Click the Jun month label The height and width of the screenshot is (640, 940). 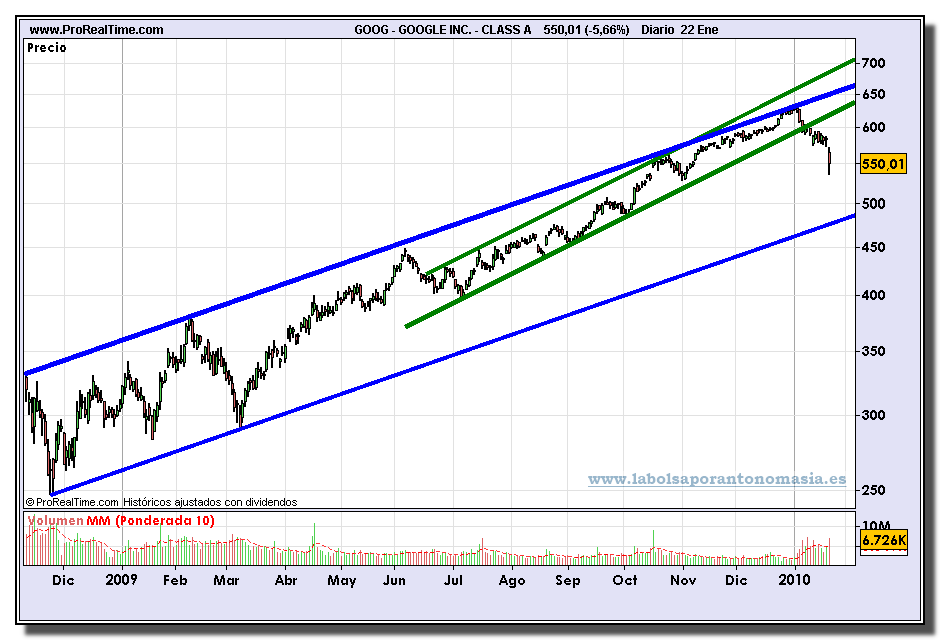pos(394,580)
